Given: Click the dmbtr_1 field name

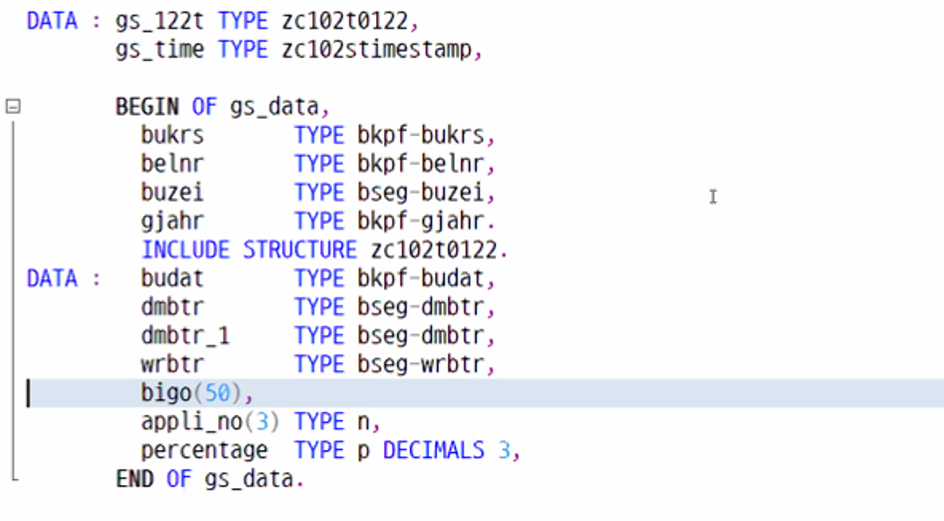Looking at the screenshot, I should tap(185, 336).
